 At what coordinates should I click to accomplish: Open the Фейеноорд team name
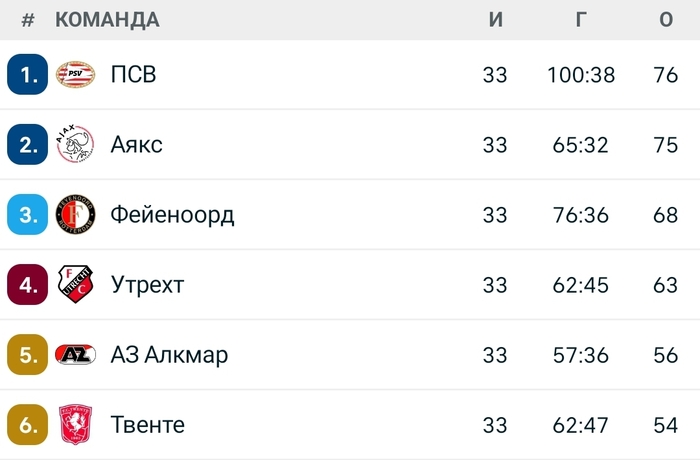click(x=172, y=215)
